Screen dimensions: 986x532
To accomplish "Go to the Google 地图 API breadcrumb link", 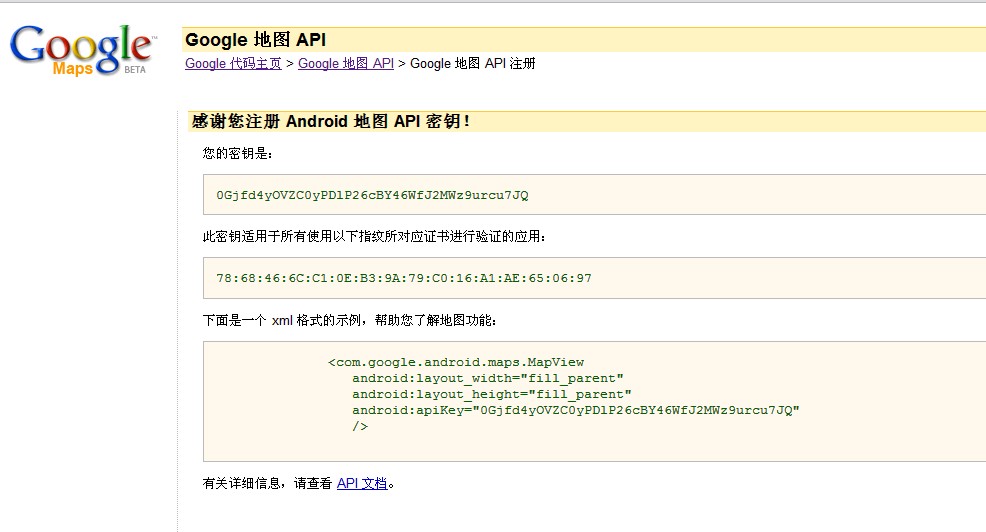I will 346,64.
